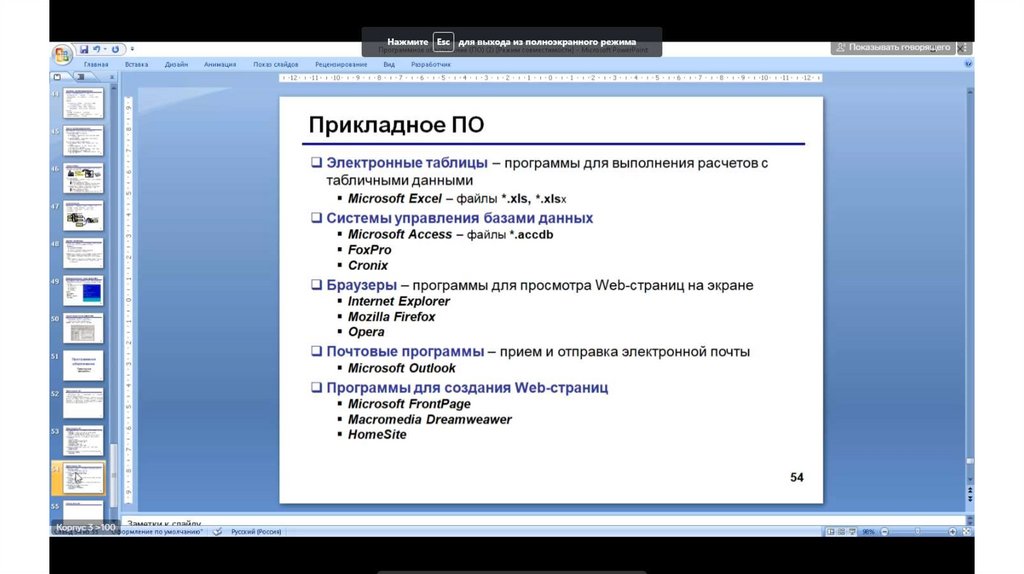Select slide 49 thumbnail
This screenshot has height=574, width=1024.
[83, 291]
